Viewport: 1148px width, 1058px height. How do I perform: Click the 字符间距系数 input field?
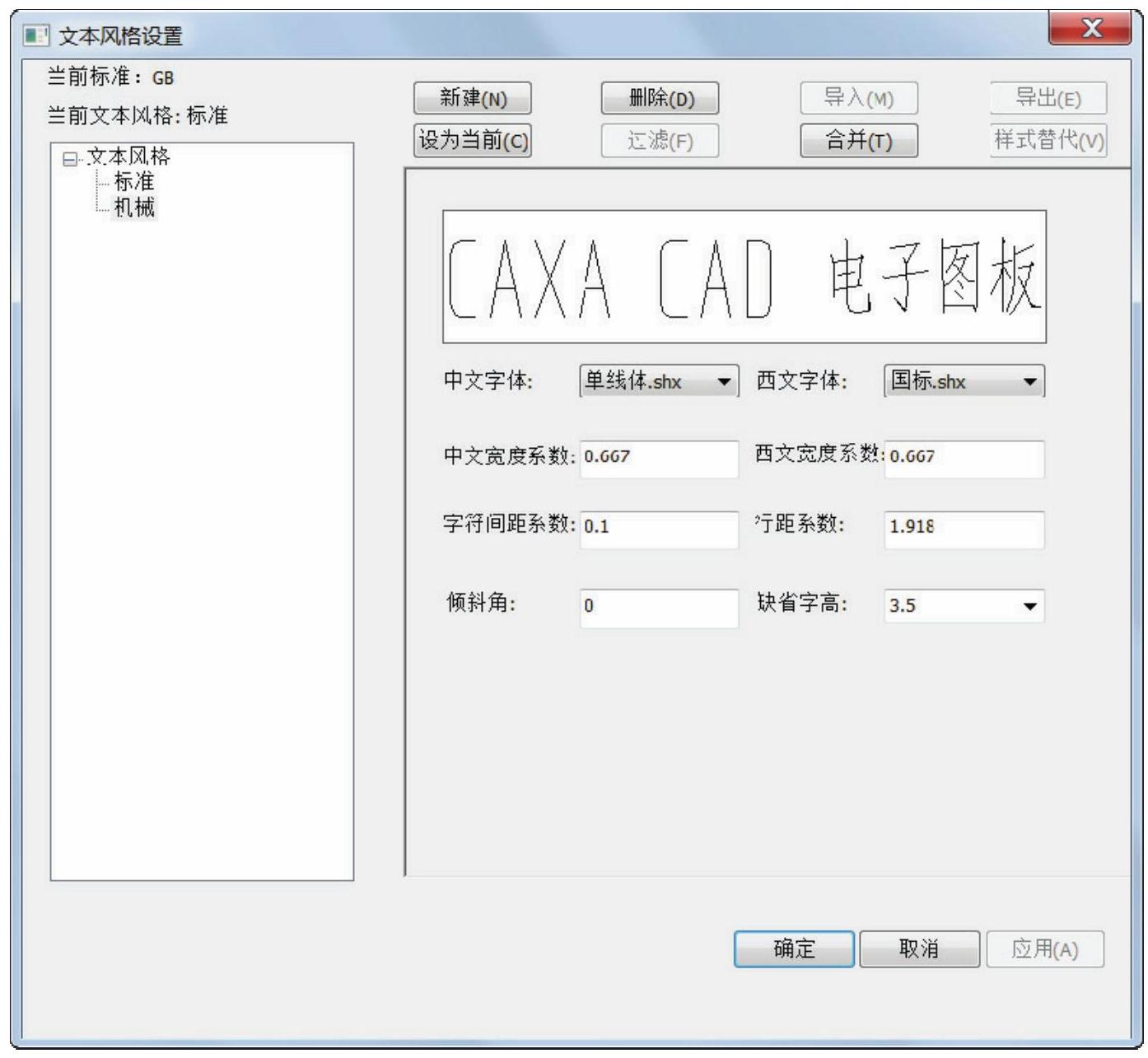pyautogui.click(x=659, y=529)
